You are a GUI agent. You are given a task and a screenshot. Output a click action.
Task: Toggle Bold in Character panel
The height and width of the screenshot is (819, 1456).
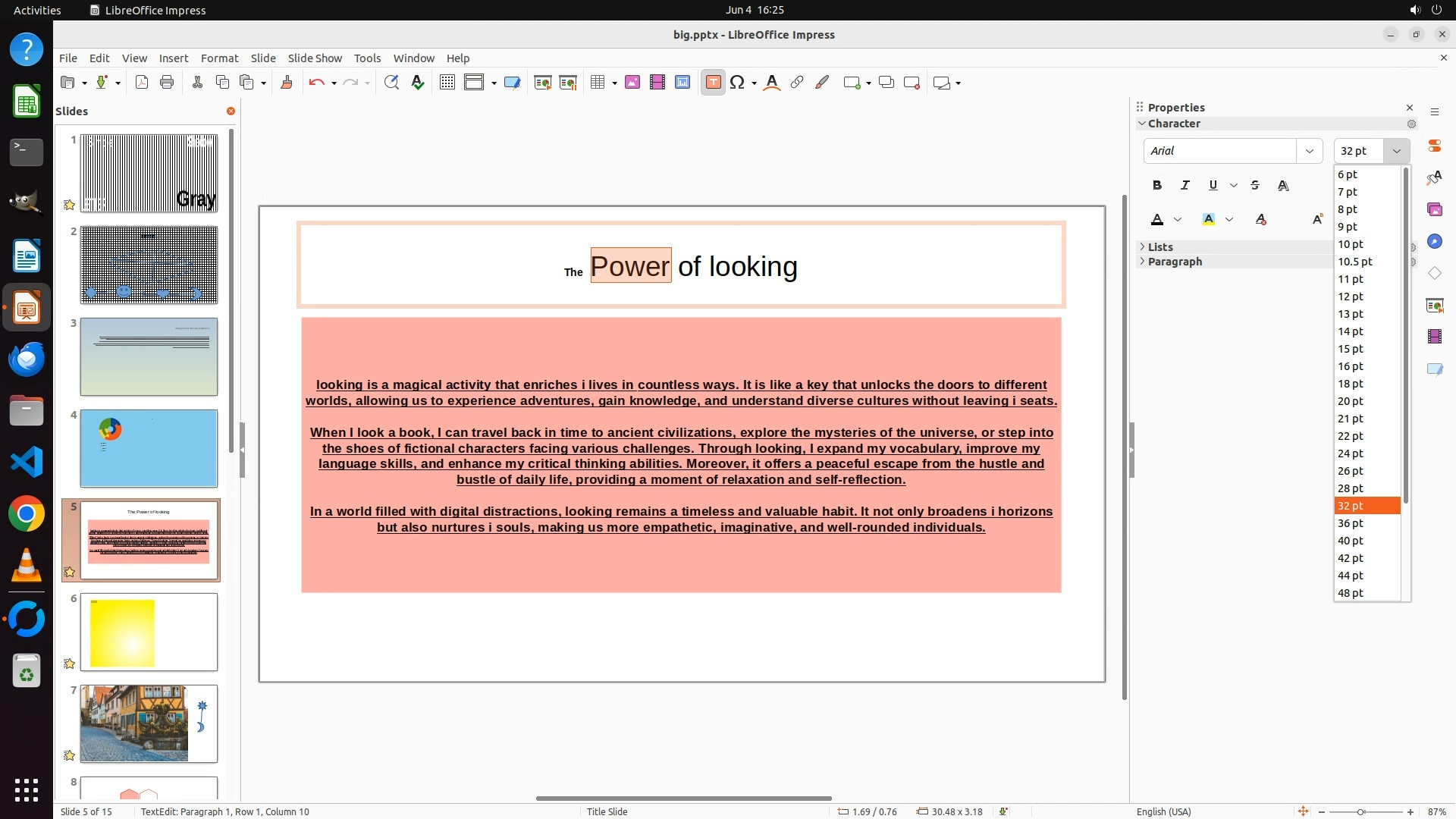pyautogui.click(x=1156, y=185)
